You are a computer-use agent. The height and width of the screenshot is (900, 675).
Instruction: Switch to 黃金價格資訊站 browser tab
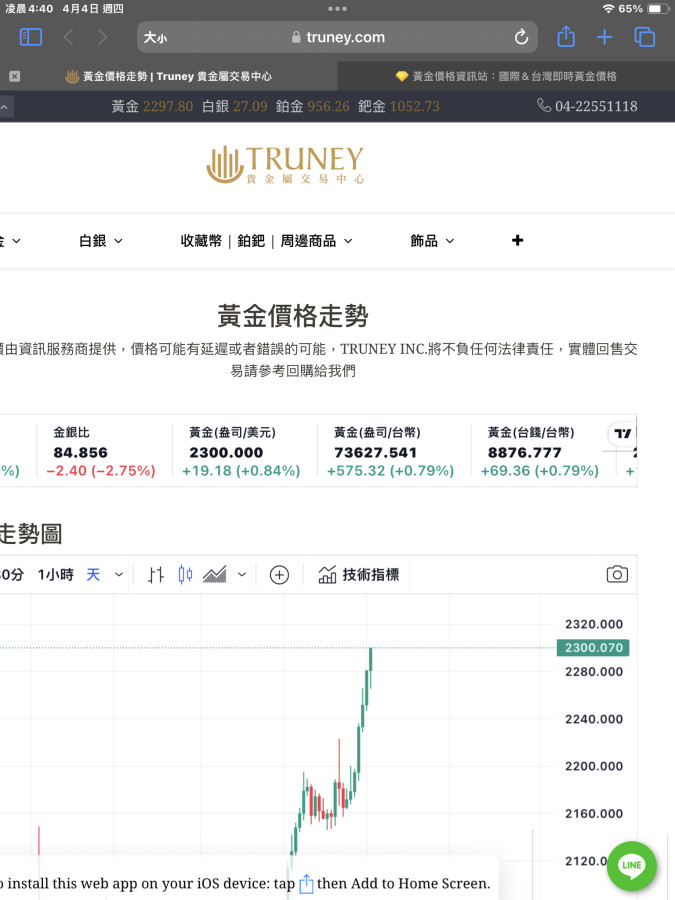(506, 76)
